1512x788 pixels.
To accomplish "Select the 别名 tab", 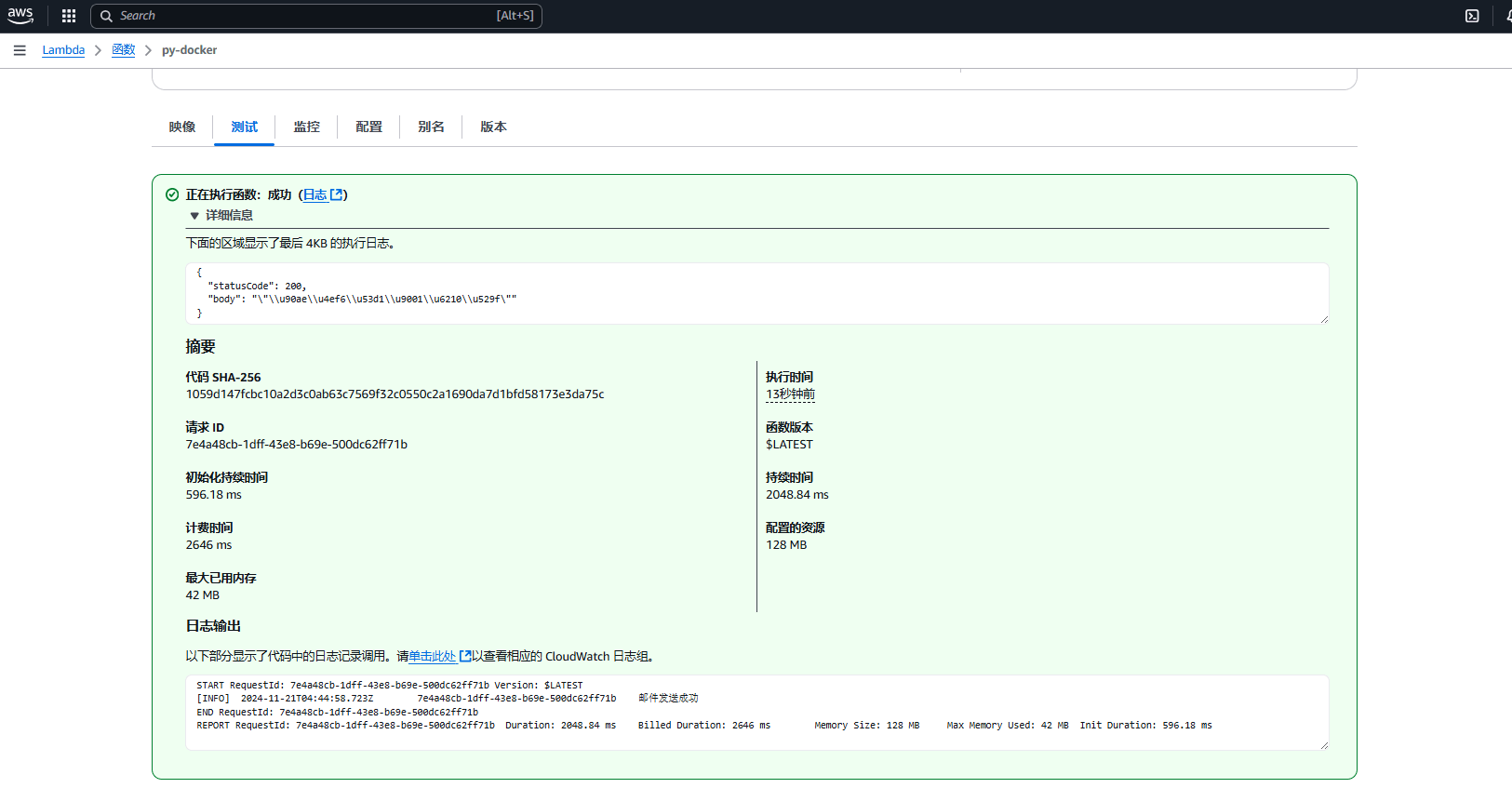I will click(x=431, y=127).
